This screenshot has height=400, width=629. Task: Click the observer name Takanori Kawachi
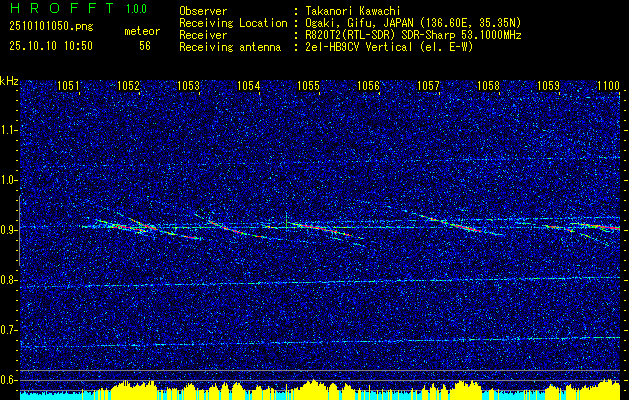[353, 11]
